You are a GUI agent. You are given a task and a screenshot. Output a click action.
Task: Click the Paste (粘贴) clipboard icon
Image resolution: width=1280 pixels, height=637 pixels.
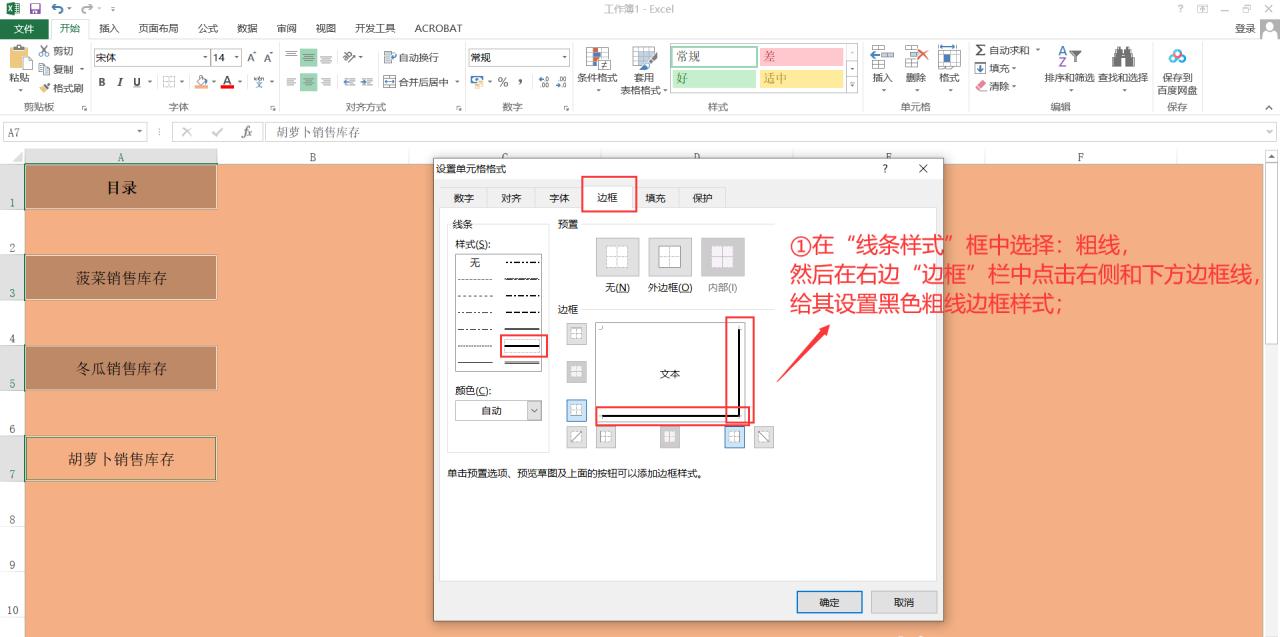(19, 59)
